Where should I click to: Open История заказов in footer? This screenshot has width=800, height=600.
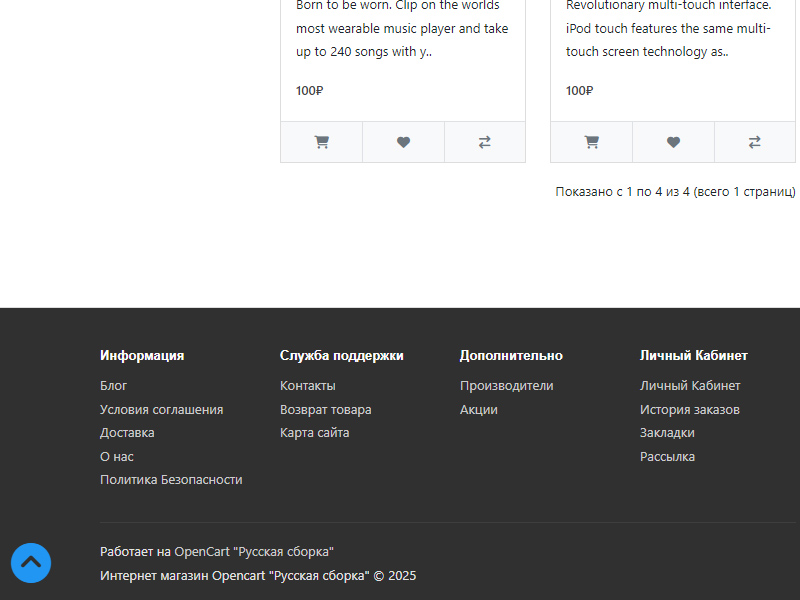[x=689, y=410]
